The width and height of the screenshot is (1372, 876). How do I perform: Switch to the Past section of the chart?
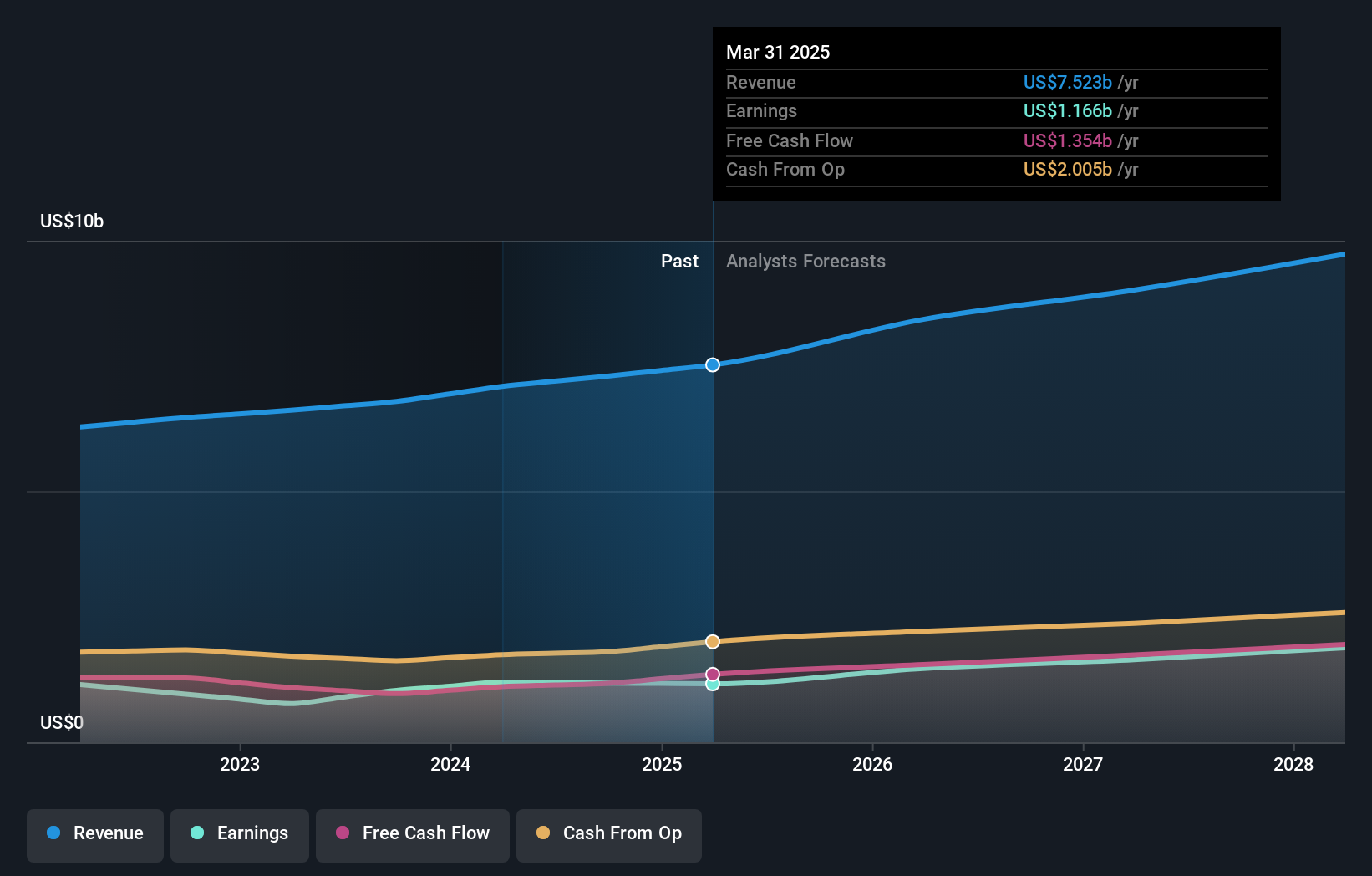(679, 261)
